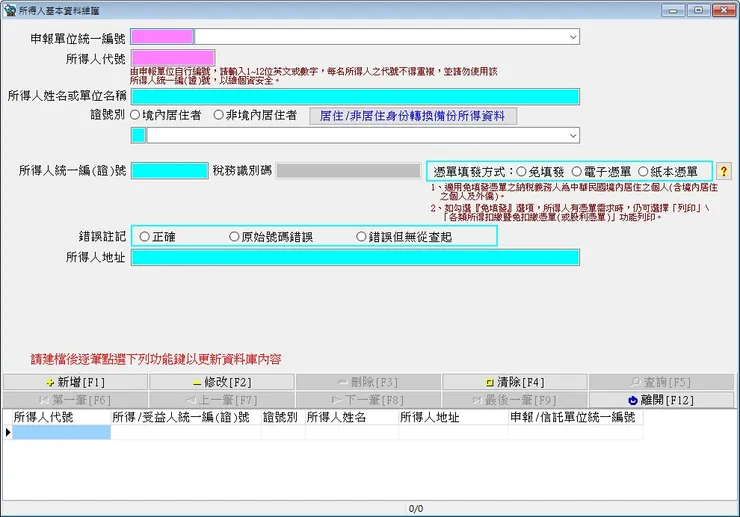Click the 第一筆[F6] navigation button
Viewport: 740px width, 517px height.
click(76, 400)
